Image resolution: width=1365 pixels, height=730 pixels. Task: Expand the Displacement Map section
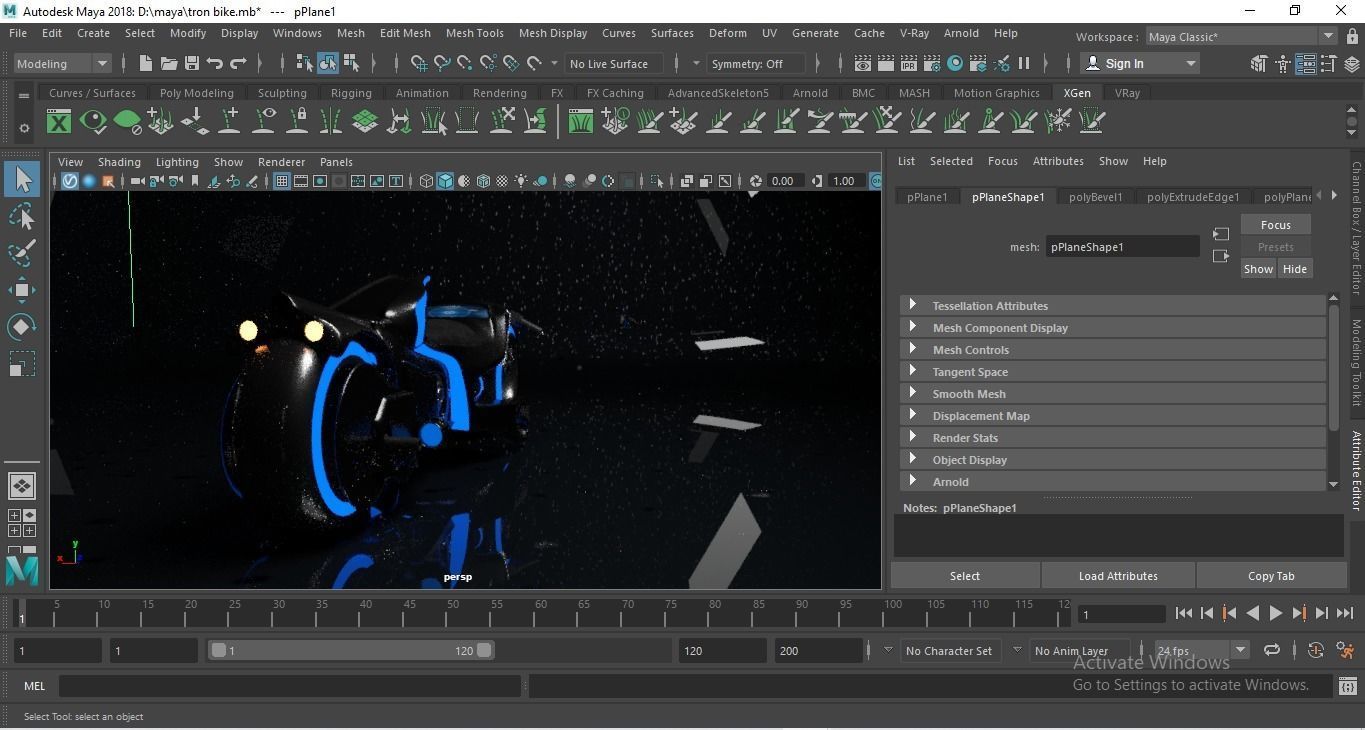[x=1113, y=416]
